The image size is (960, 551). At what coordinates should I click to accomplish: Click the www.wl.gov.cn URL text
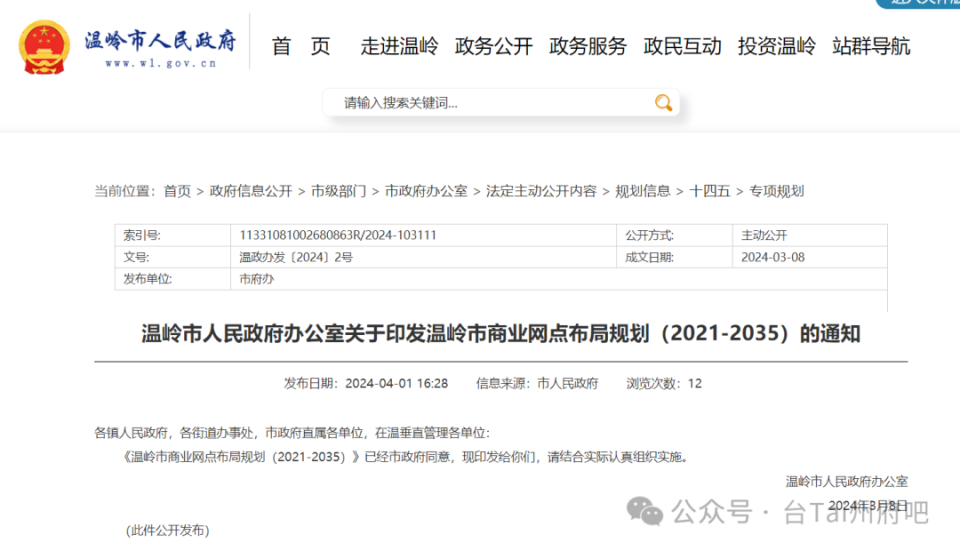click(x=161, y=63)
